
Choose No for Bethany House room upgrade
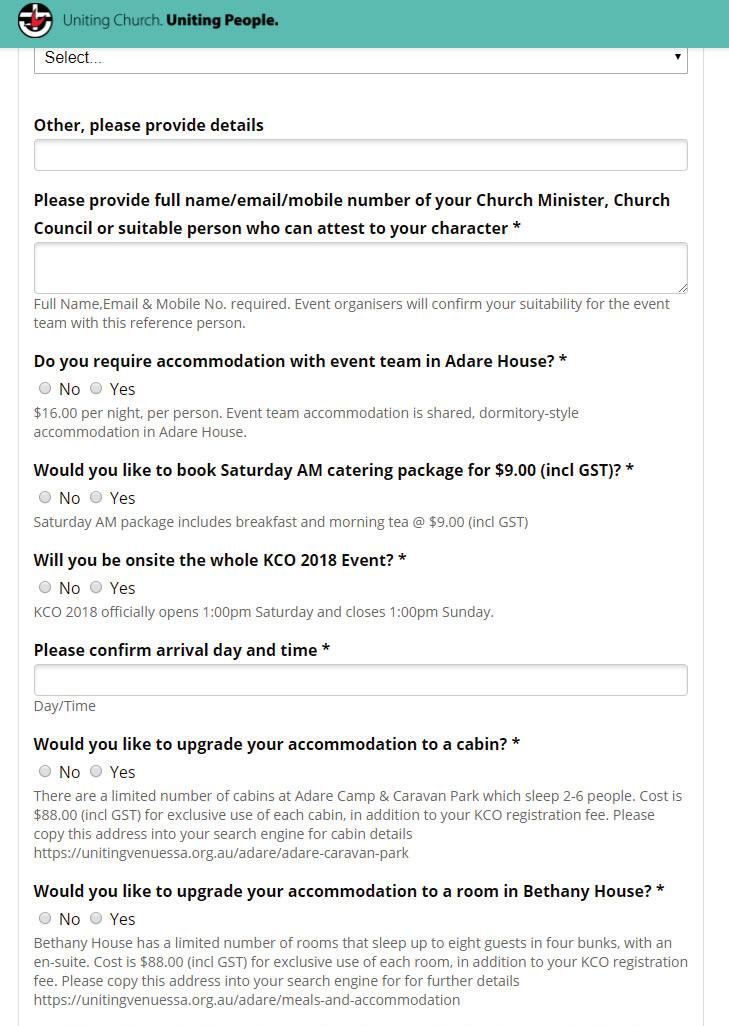45,918
